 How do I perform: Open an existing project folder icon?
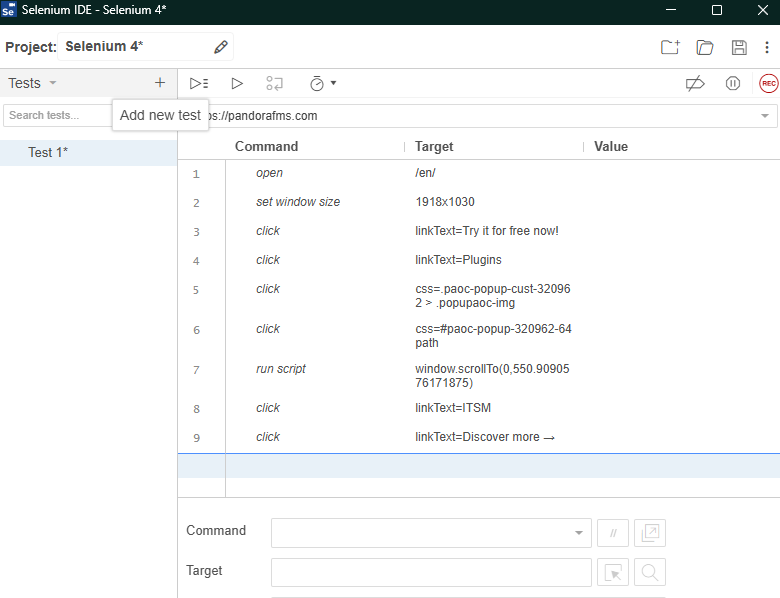pos(704,47)
